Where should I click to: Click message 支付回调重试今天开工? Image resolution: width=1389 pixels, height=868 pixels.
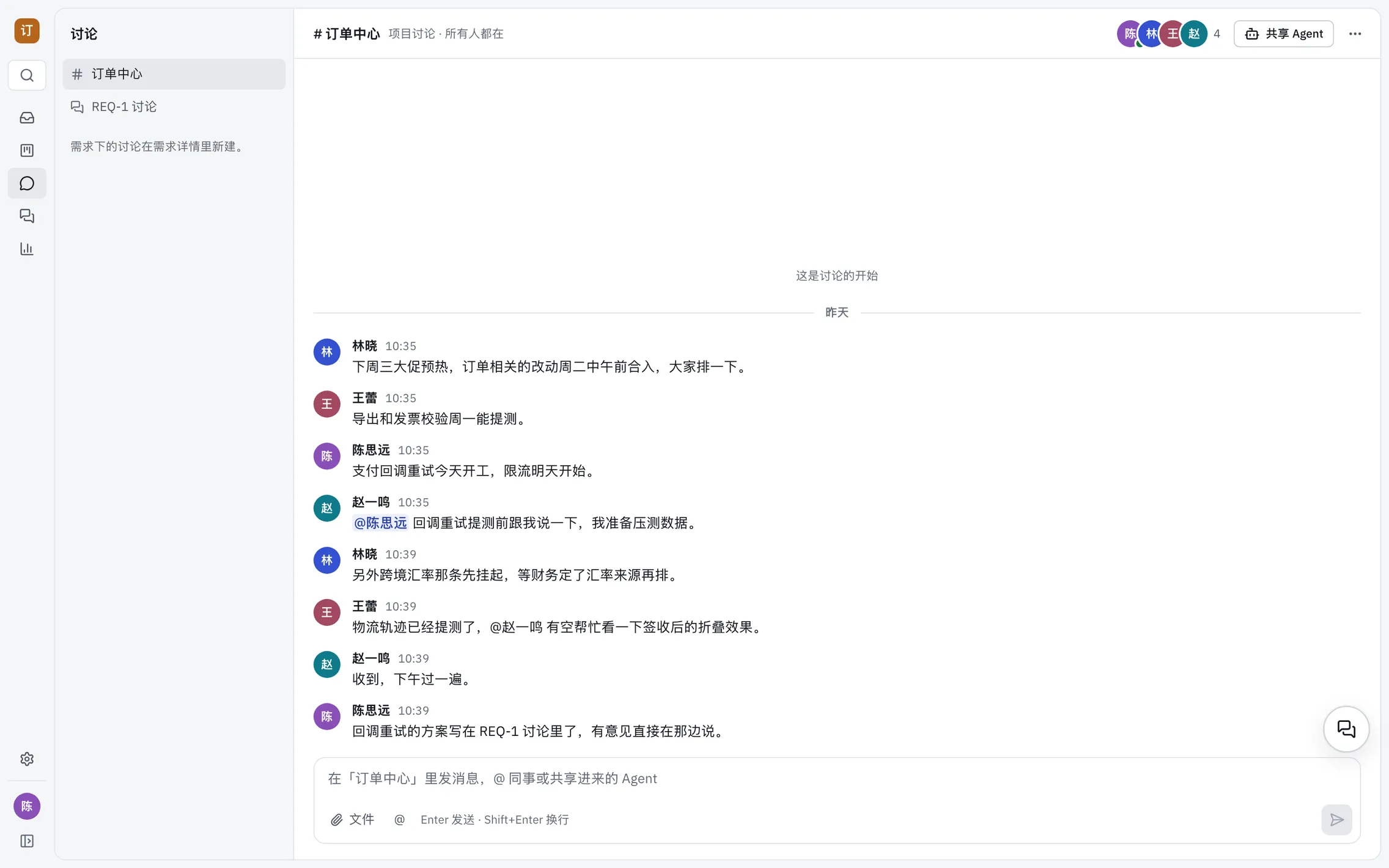coord(475,471)
